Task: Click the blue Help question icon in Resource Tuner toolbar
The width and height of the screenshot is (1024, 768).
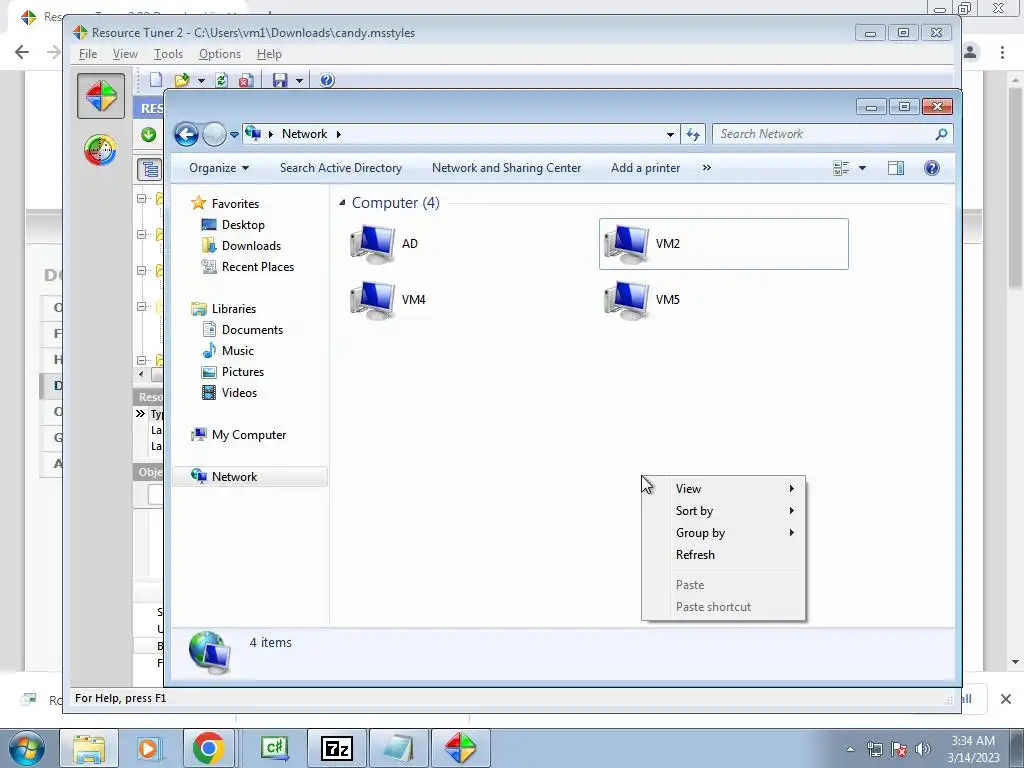Action: click(x=327, y=80)
